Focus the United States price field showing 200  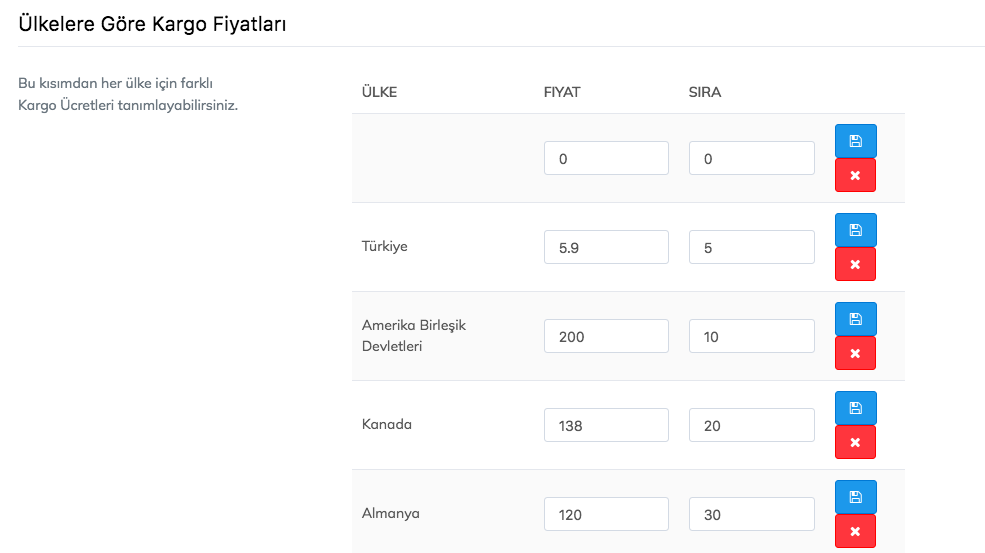[x=606, y=337]
